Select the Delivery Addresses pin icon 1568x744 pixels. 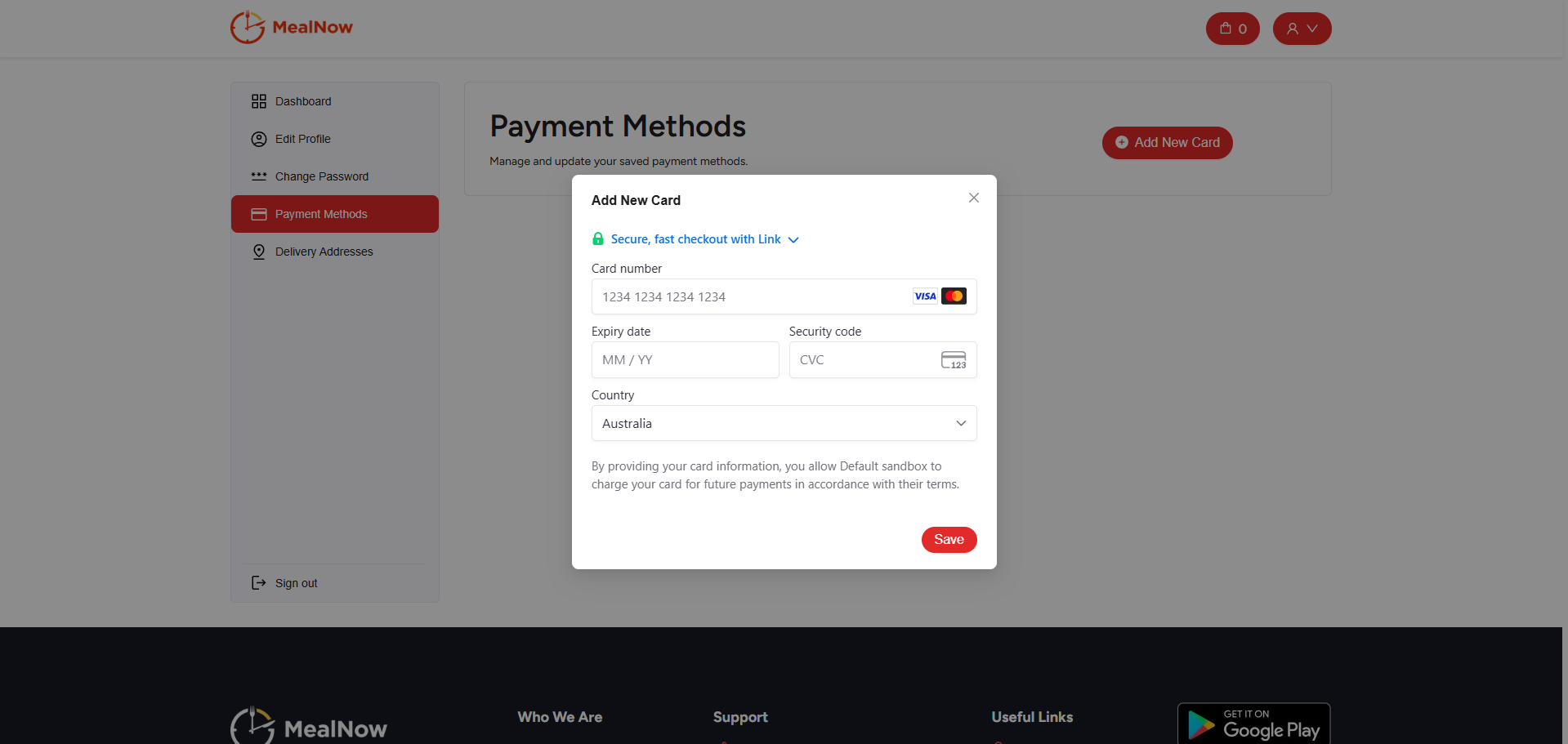[258, 252]
